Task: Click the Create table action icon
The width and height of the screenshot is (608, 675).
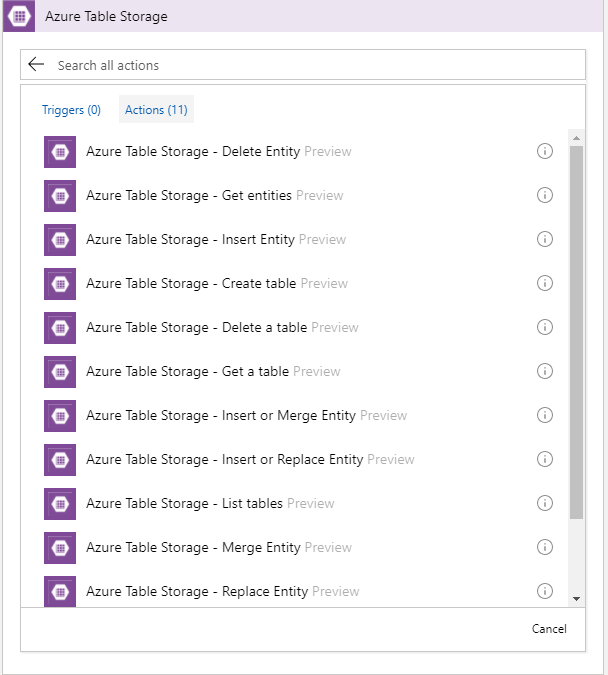Action: tap(60, 284)
